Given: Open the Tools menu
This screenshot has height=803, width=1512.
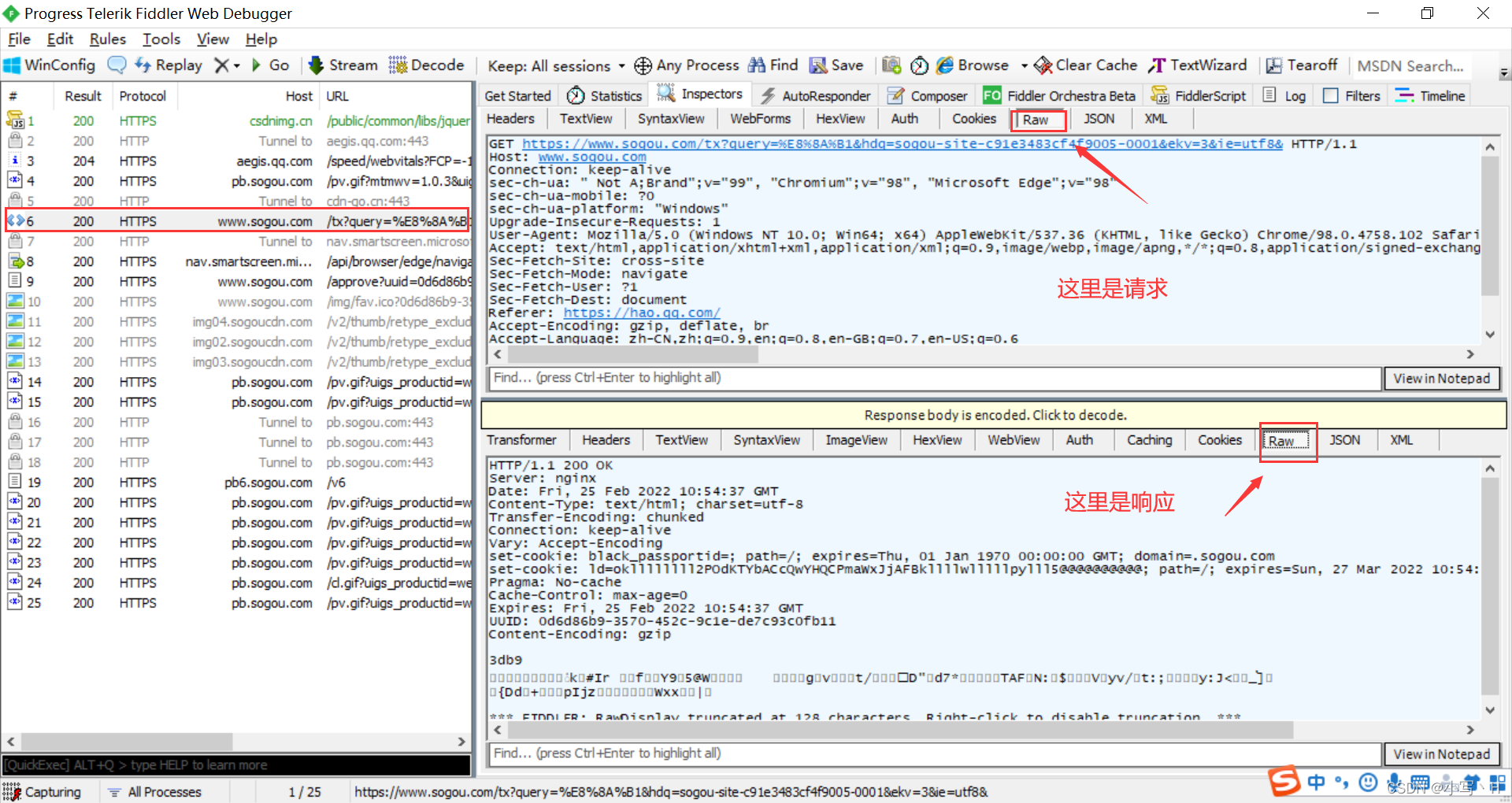Looking at the screenshot, I should [161, 39].
